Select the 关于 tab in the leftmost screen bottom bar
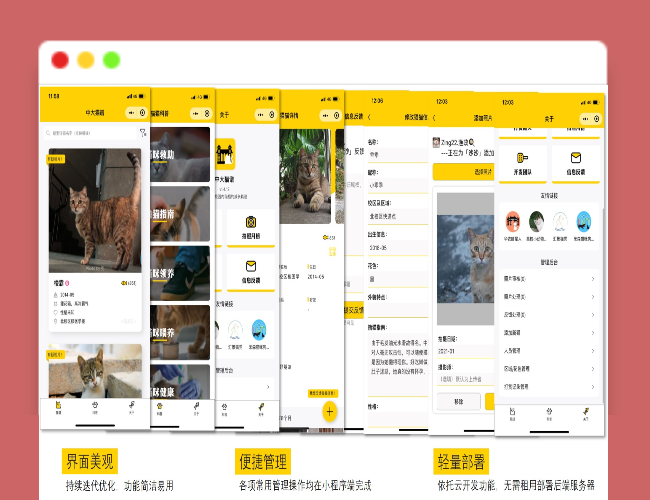The width and height of the screenshot is (650, 500). (x=131, y=407)
